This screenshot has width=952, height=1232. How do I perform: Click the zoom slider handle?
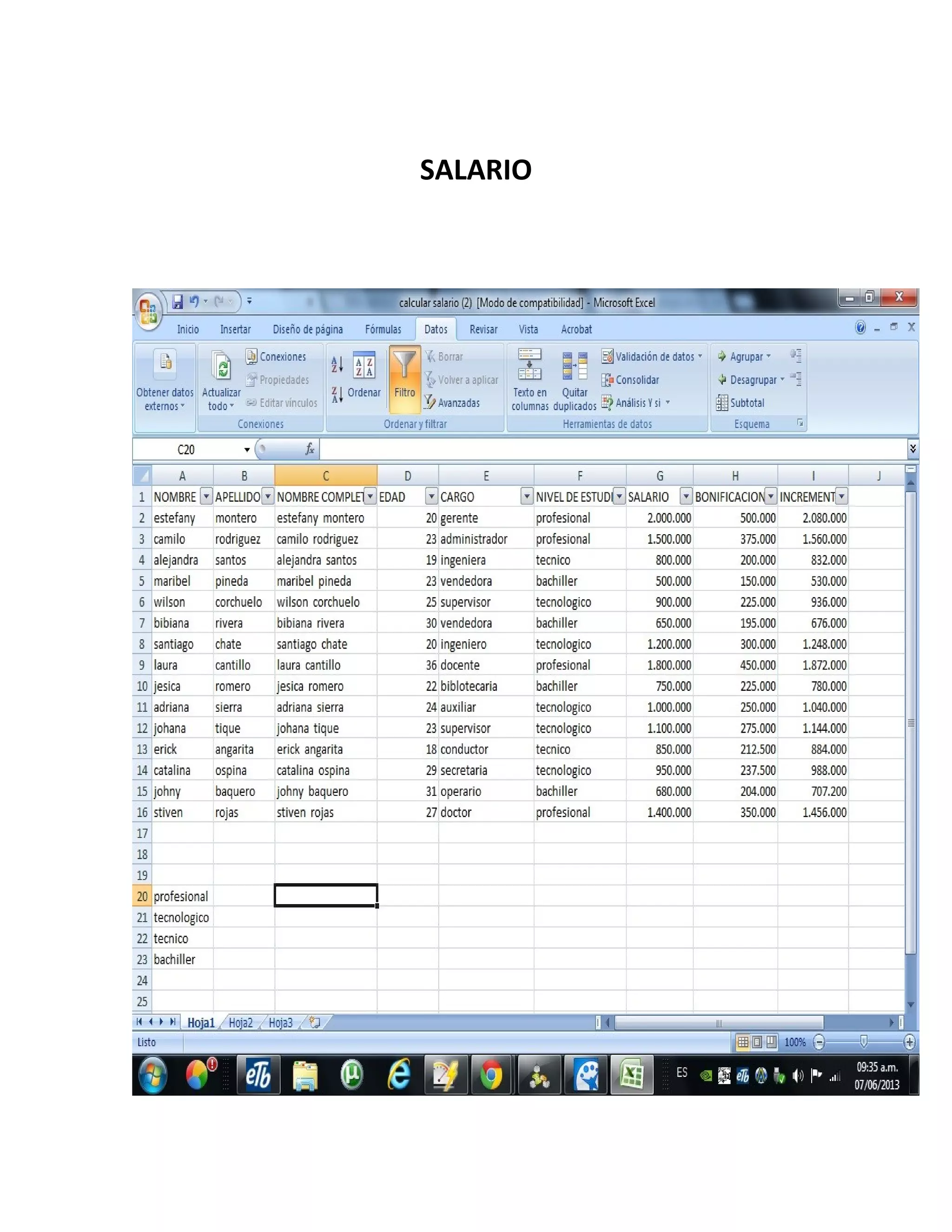863,1041
